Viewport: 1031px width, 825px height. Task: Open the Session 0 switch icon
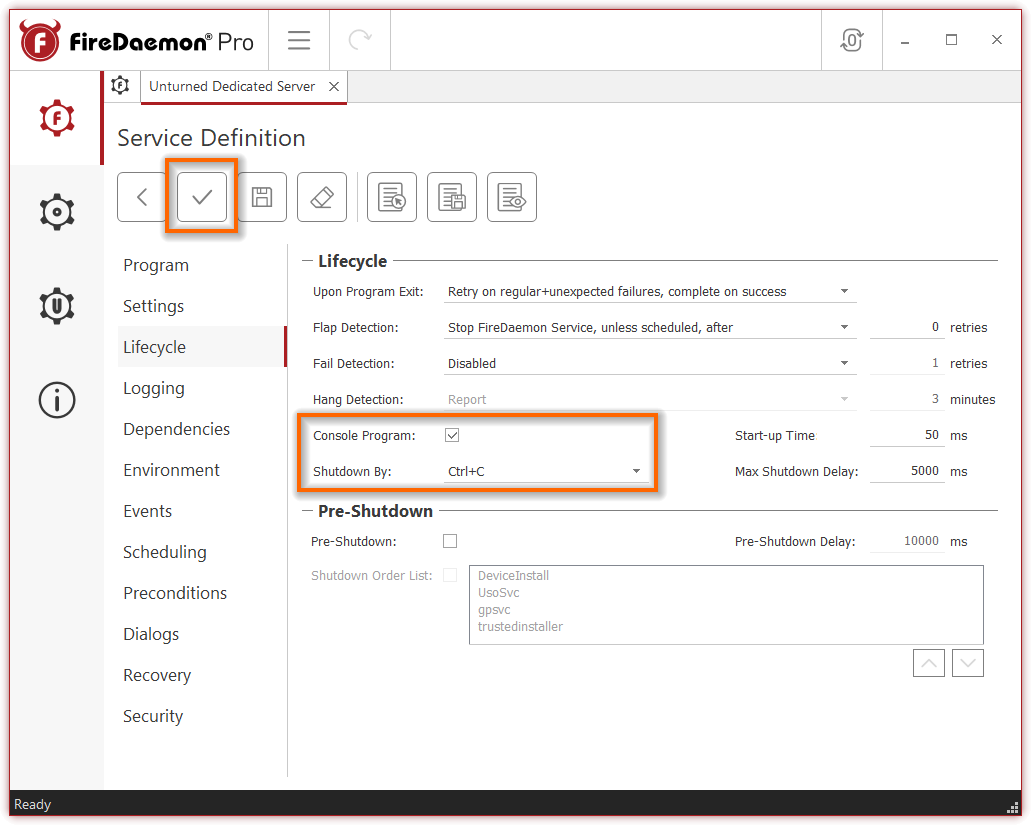point(851,40)
